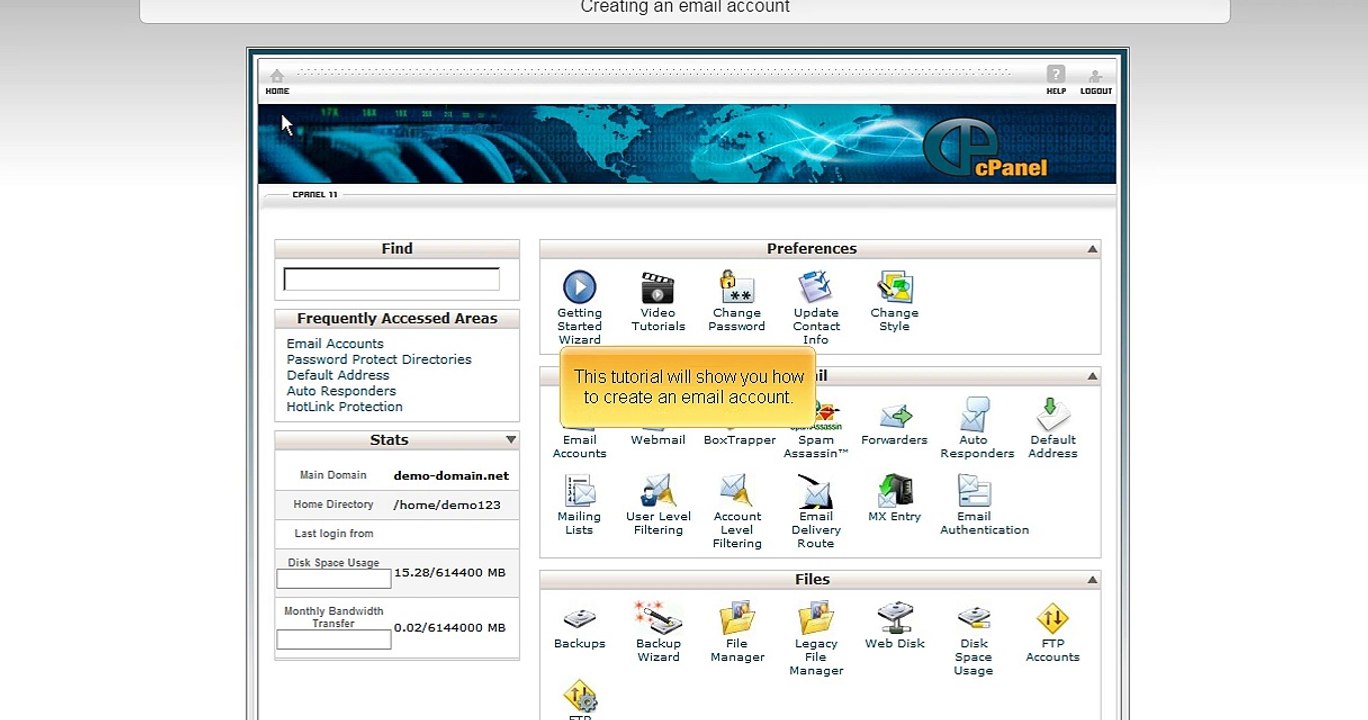The width and height of the screenshot is (1368, 720).
Task: Select the /home/demo123 home directory text
Action: click(447, 505)
